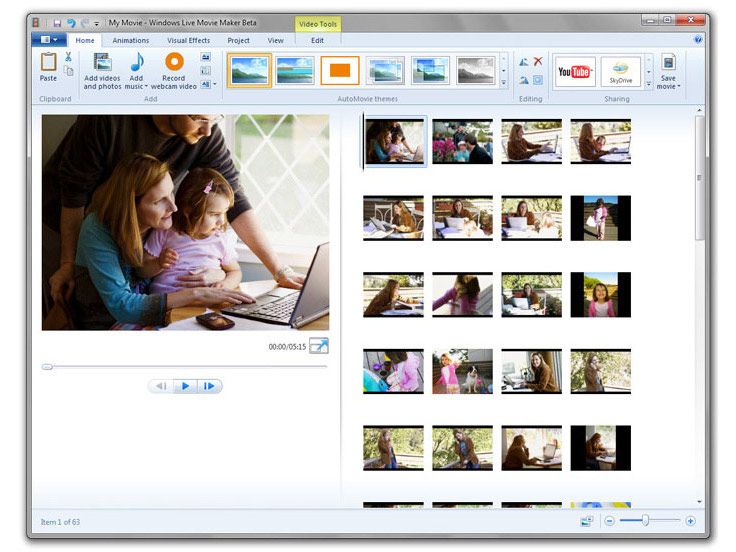Click the preview seek bar handle

(x=47, y=367)
